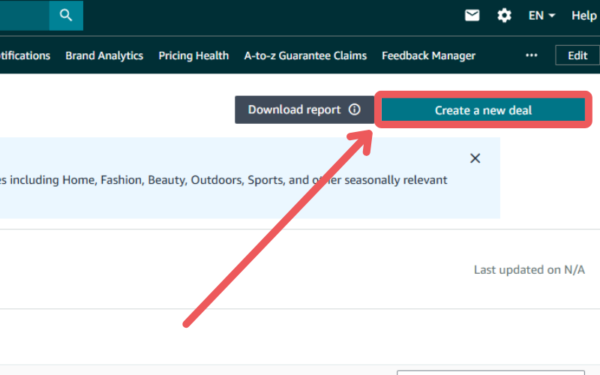Click Create a new deal
The height and width of the screenshot is (375, 600).
point(483,110)
